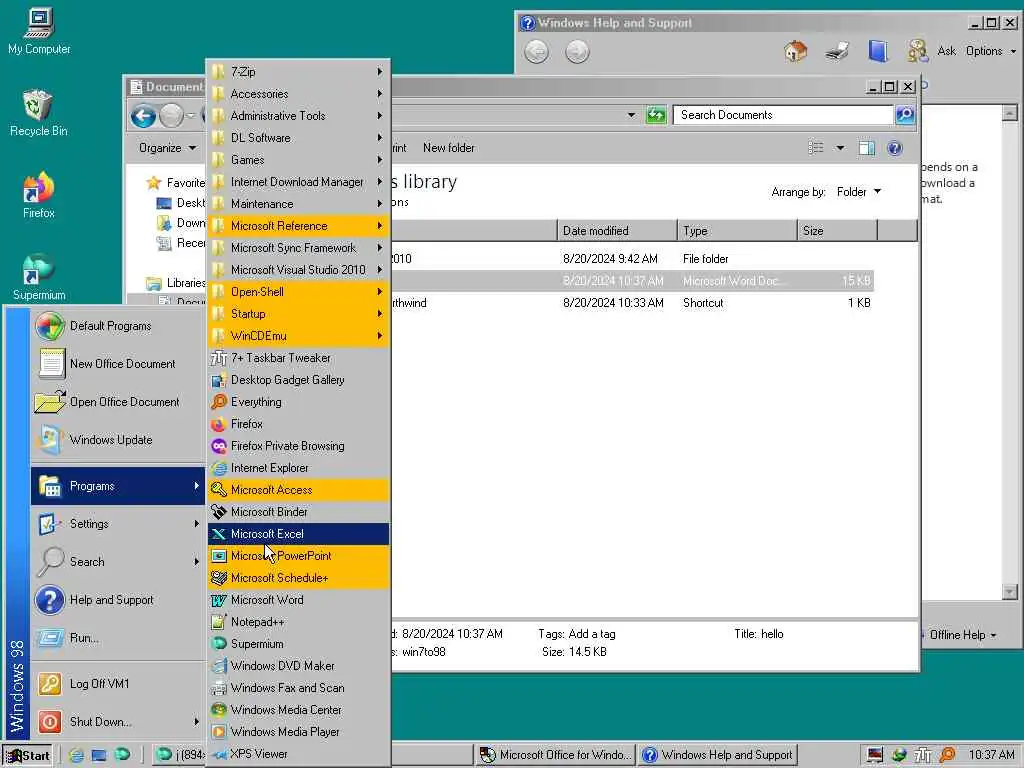Toggle the preview pane icon

(867, 148)
